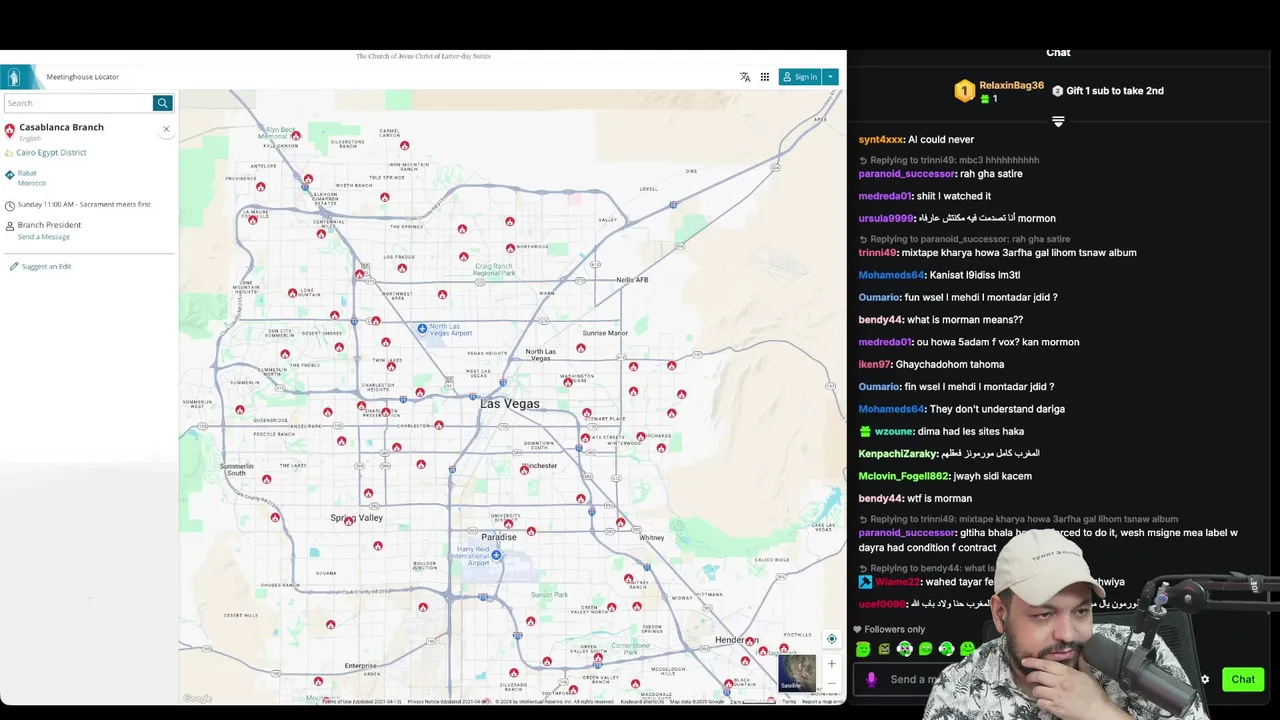Click the gold rank 1 badge
1280x720 pixels.
(x=964, y=92)
